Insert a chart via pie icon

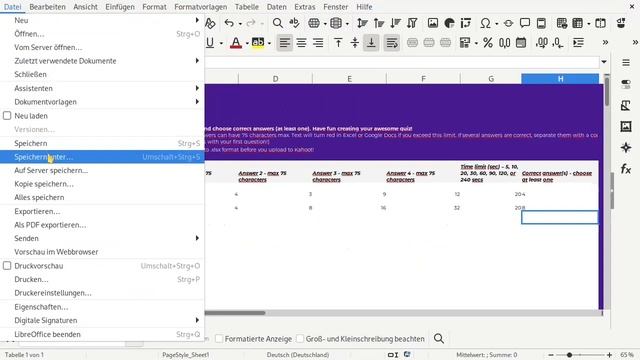point(449,23)
